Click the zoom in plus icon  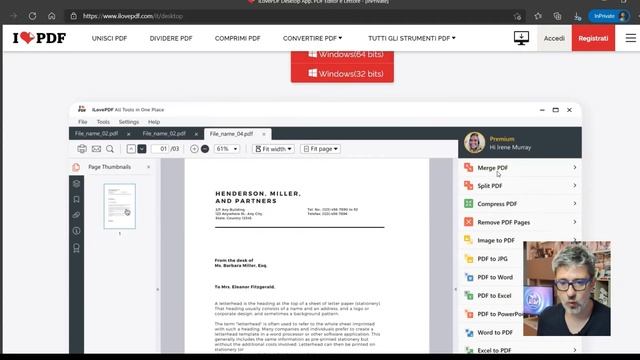[194, 149]
